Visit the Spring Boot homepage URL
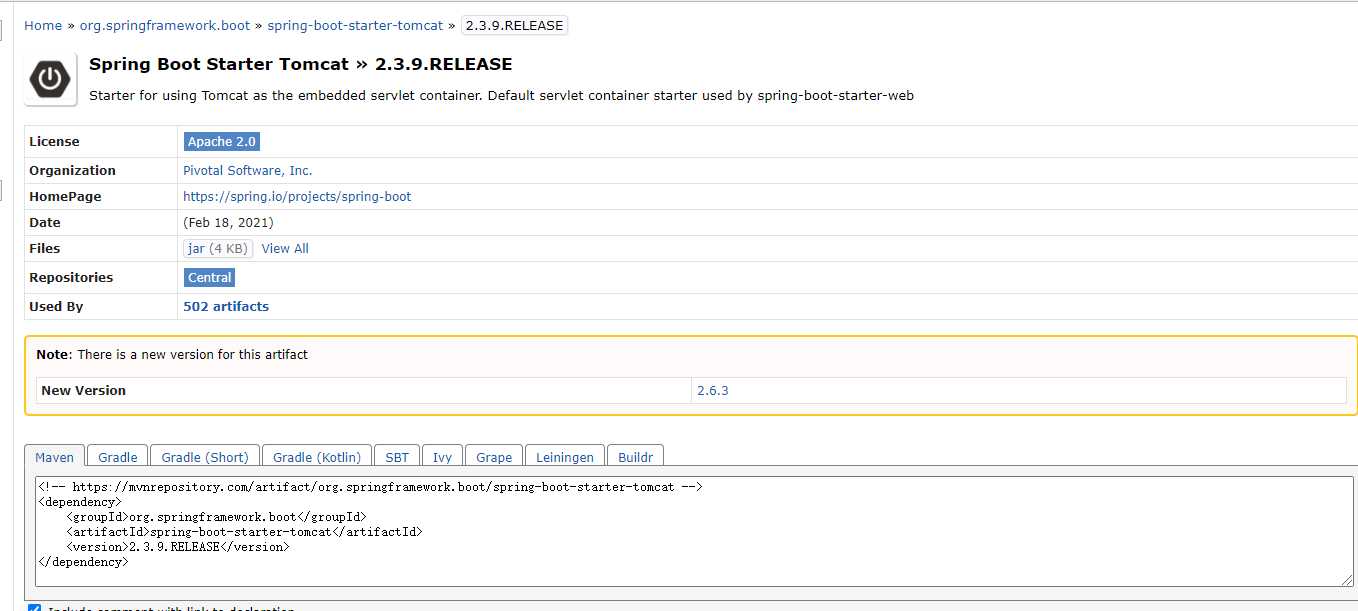 pos(297,196)
